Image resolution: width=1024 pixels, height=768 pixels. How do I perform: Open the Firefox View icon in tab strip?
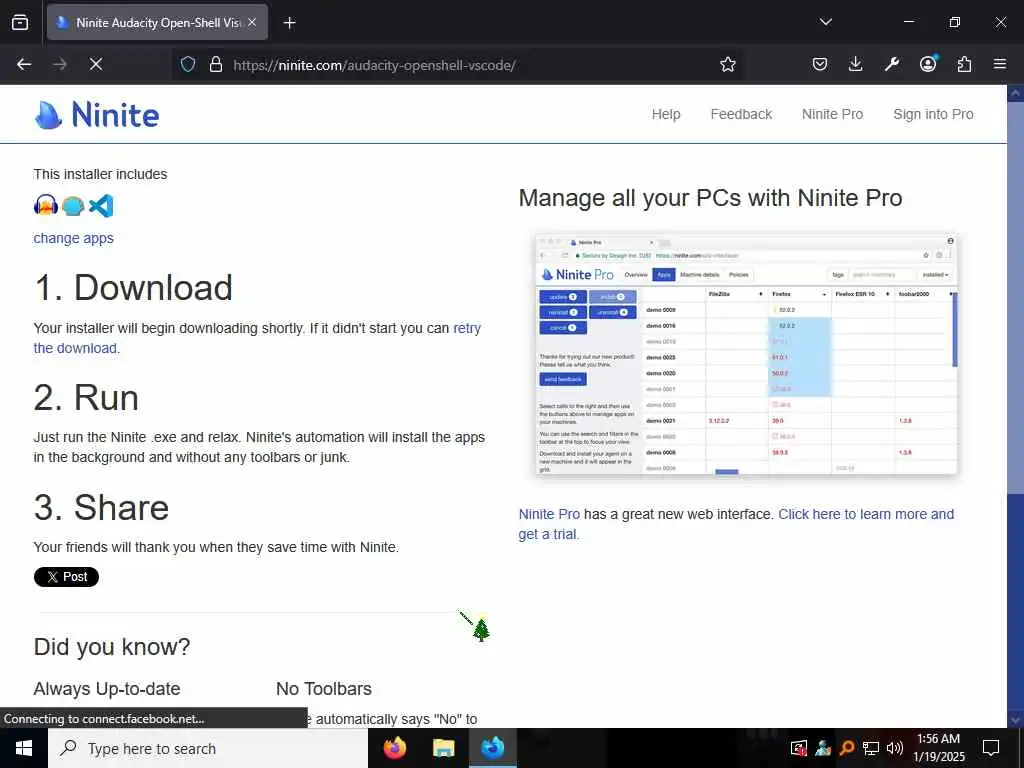click(x=20, y=22)
